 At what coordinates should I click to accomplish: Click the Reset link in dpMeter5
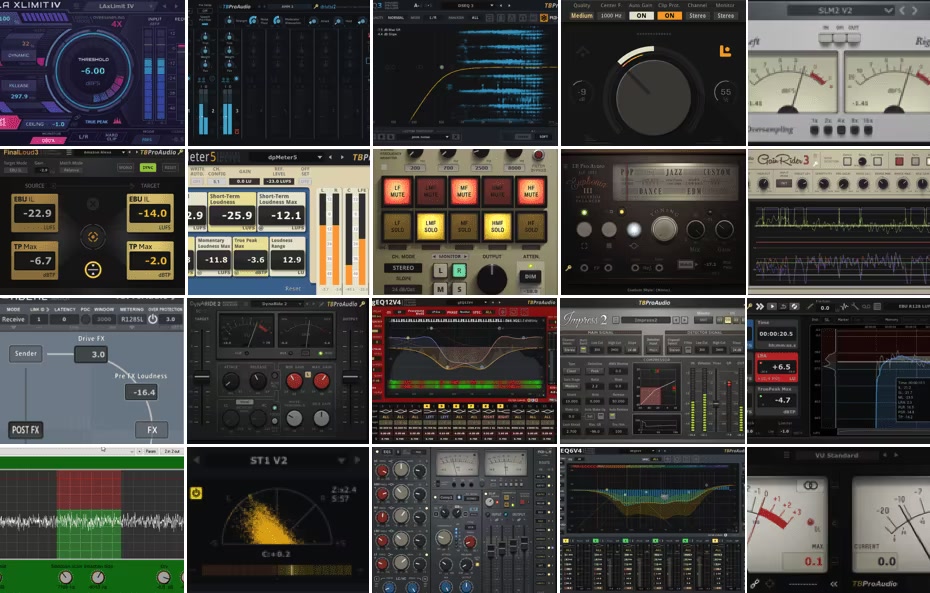(293, 288)
